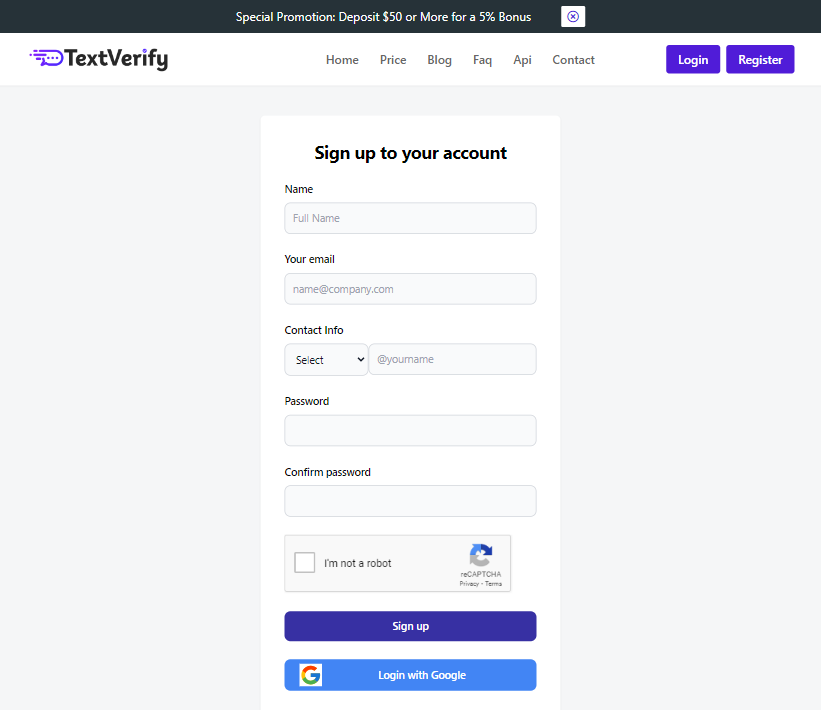This screenshot has height=710, width=821.
Task: Open the Contact Info Select dropdown
Action: tap(326, 360)
